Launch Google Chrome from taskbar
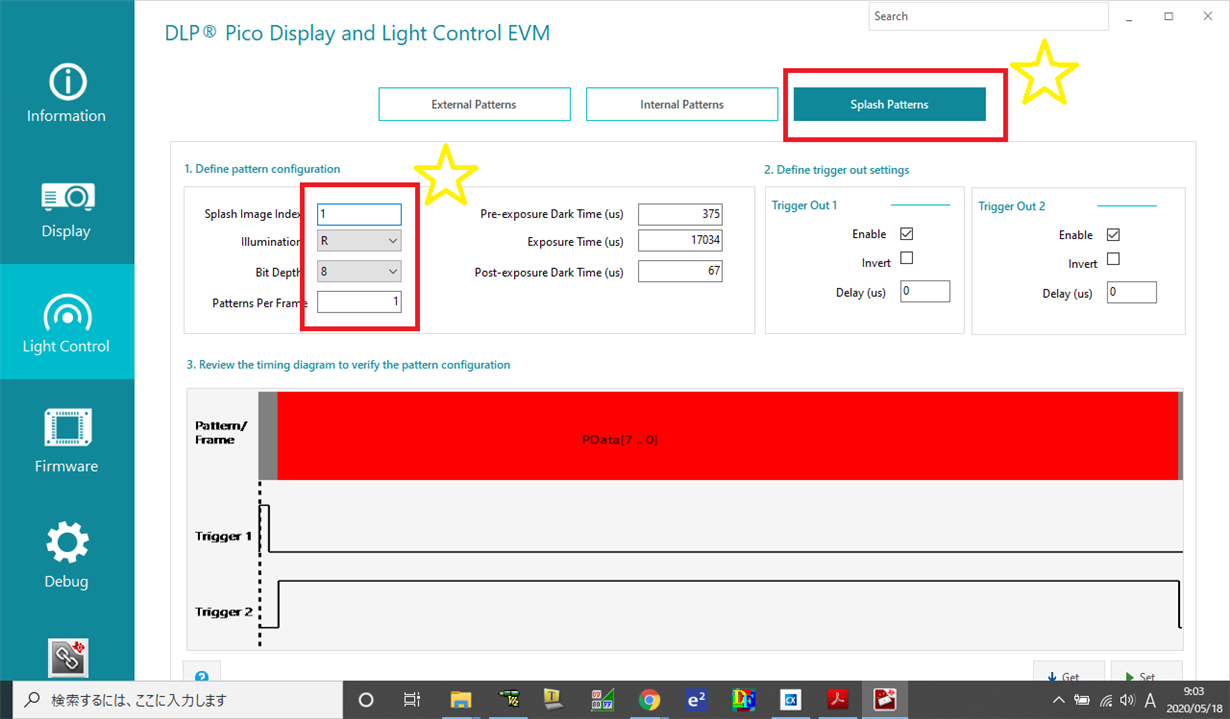1230x719 pixels. click(x=650, y=700)
